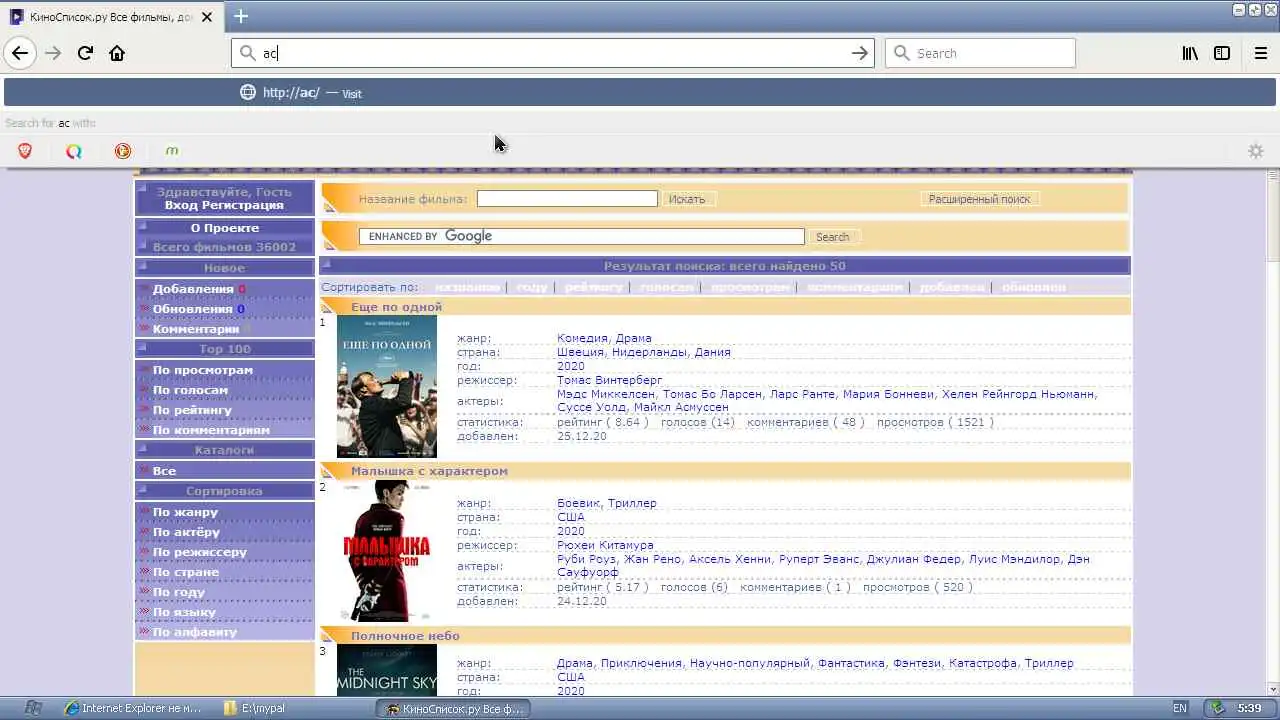
Task: Open director Томас Винтерберг link
Action: pos(610,380)
